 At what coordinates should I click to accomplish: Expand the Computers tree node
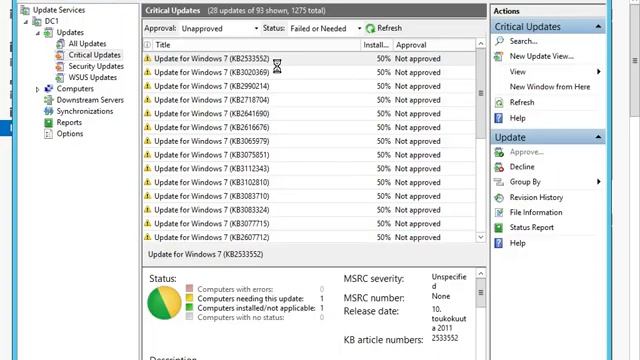(38, 89)
